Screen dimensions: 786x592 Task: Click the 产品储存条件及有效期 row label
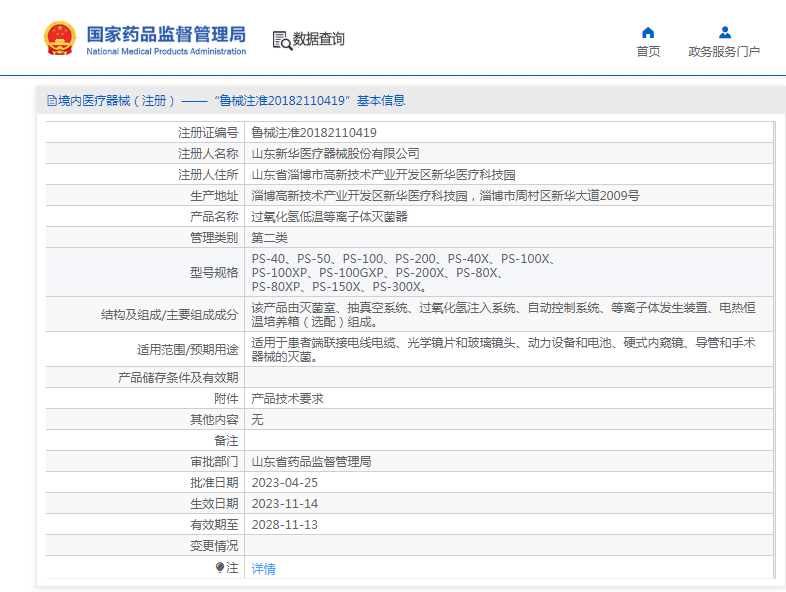pos(178,378)
